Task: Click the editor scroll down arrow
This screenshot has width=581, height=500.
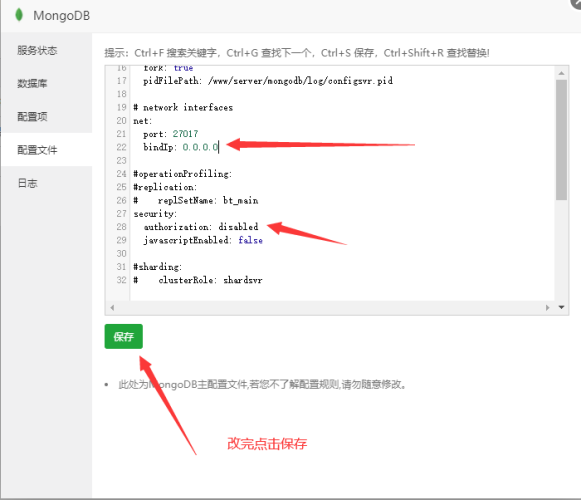Action: coord(561,307)
